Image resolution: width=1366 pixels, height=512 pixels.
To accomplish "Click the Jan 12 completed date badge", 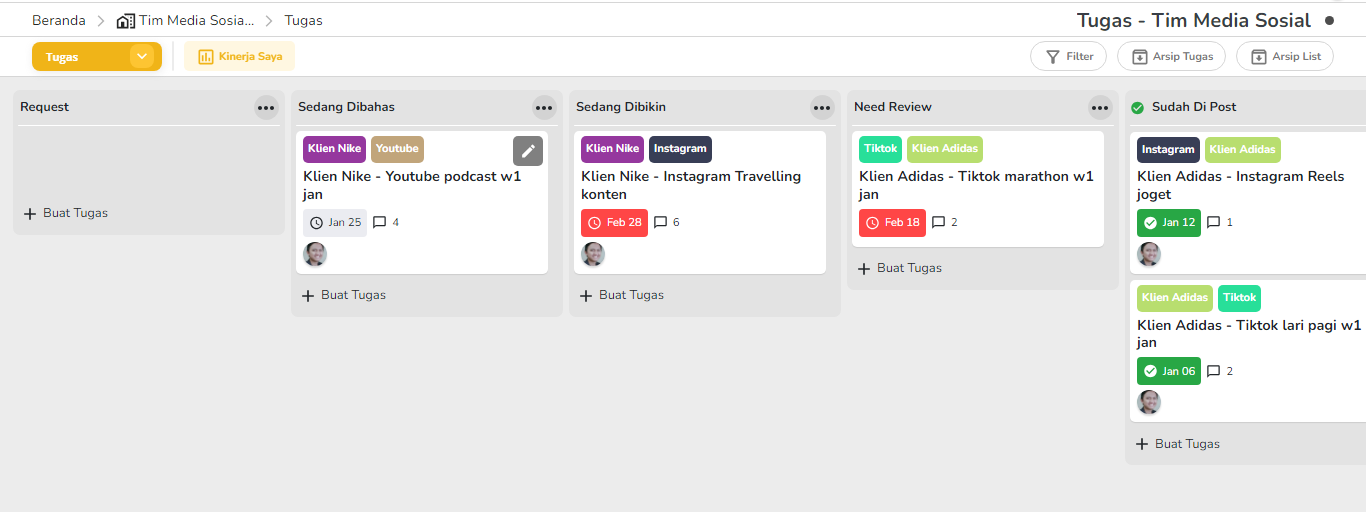I will [x=1168, y=222].
